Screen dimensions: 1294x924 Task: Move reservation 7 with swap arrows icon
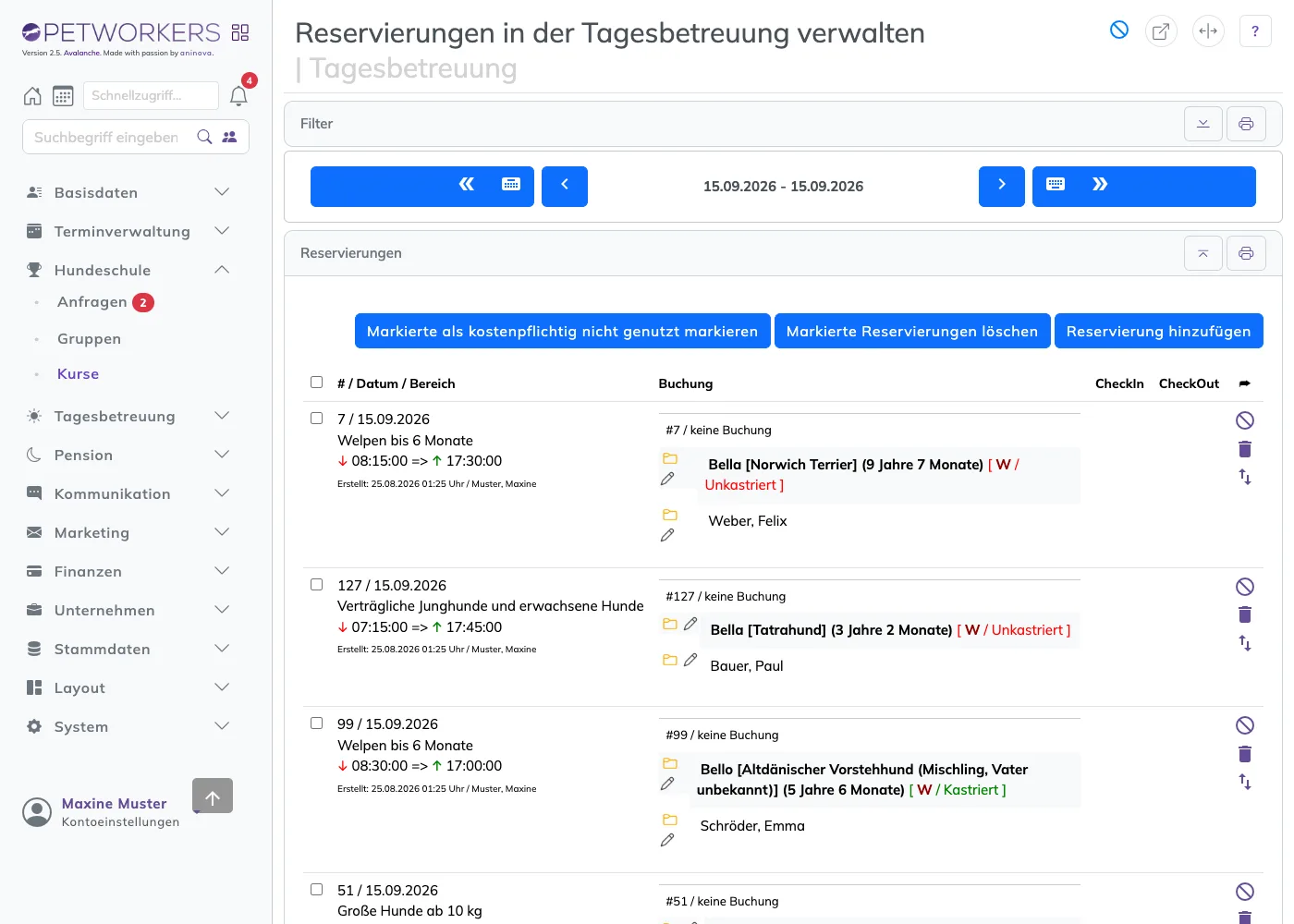point(1245,477)
